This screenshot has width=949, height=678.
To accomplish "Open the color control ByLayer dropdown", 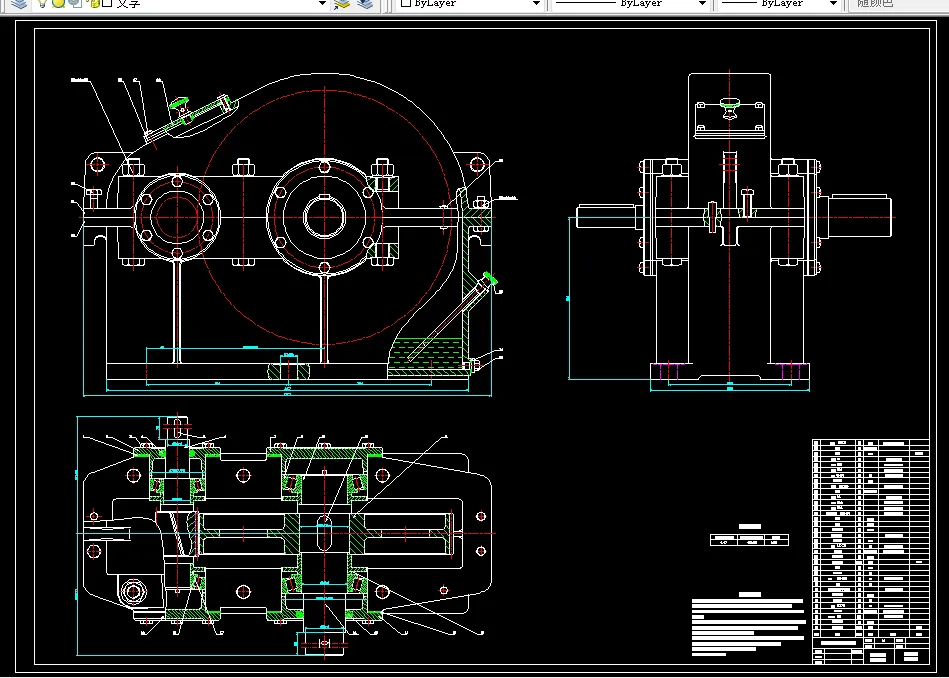I will click(536, 4).
